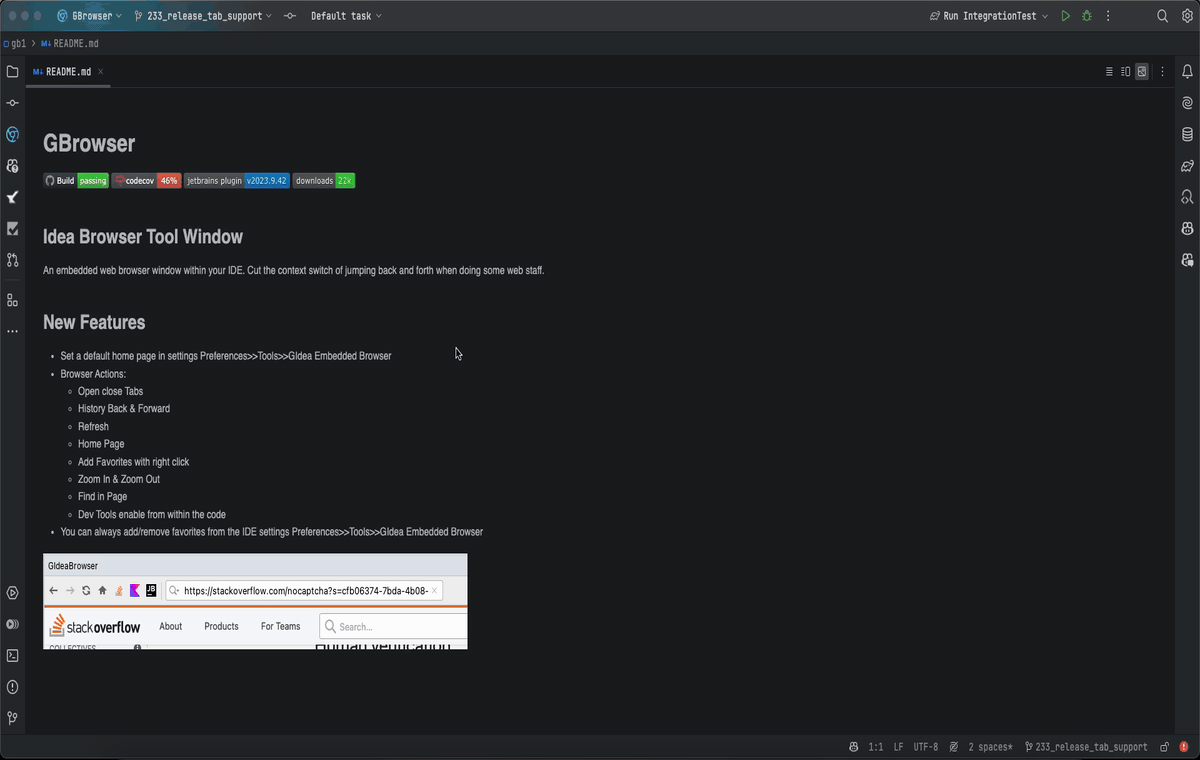Toggle the read-only lock in status bar
This screenshot has width=1200, height=760.
pos(1164,747)
